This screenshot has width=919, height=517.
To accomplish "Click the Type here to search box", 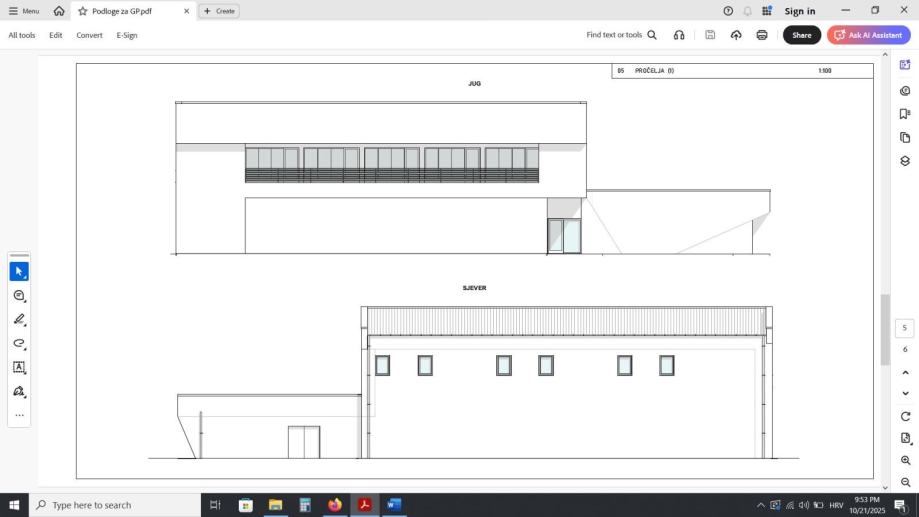I will coord(115,505).
